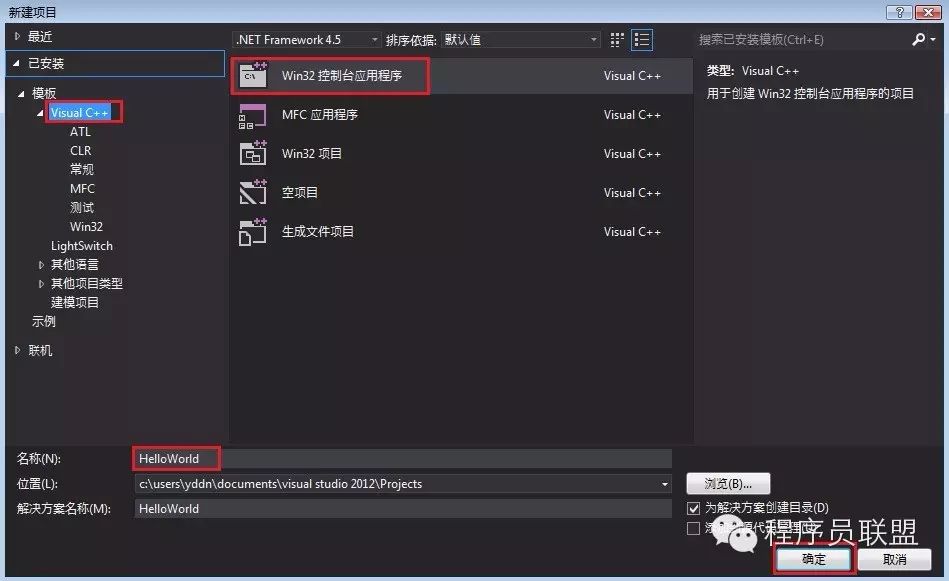Select LightSwitch in the template tree

point(82,246)
